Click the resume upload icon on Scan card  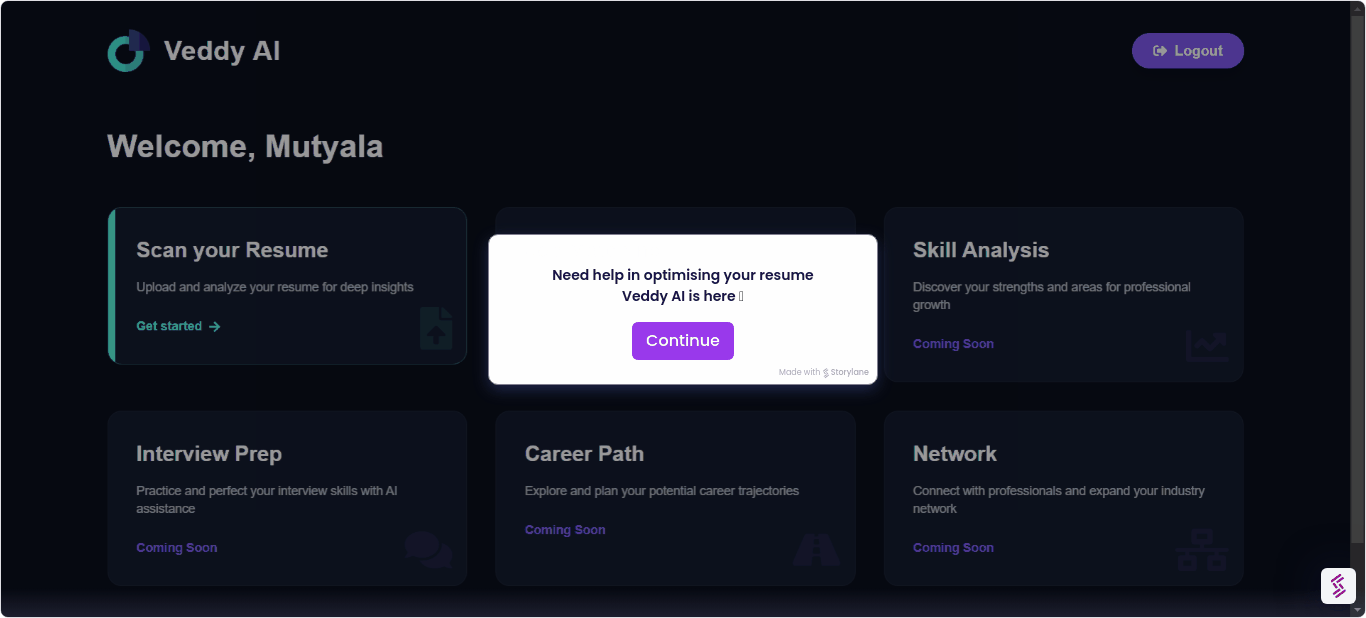tap(437, 329)
